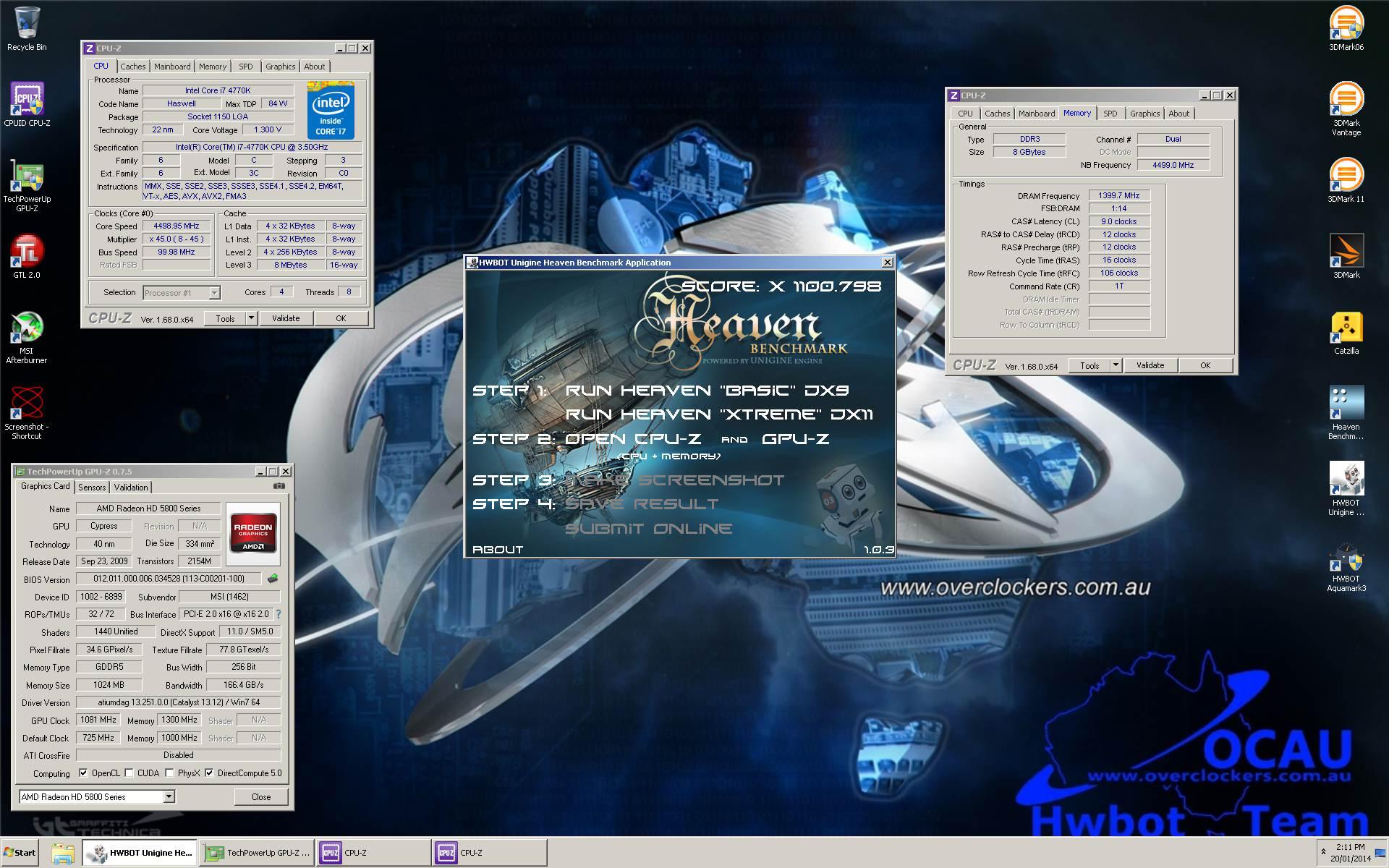Launch 3DMark Vantage desktop icon
1389x868 pixels.
pos(1346,109)
